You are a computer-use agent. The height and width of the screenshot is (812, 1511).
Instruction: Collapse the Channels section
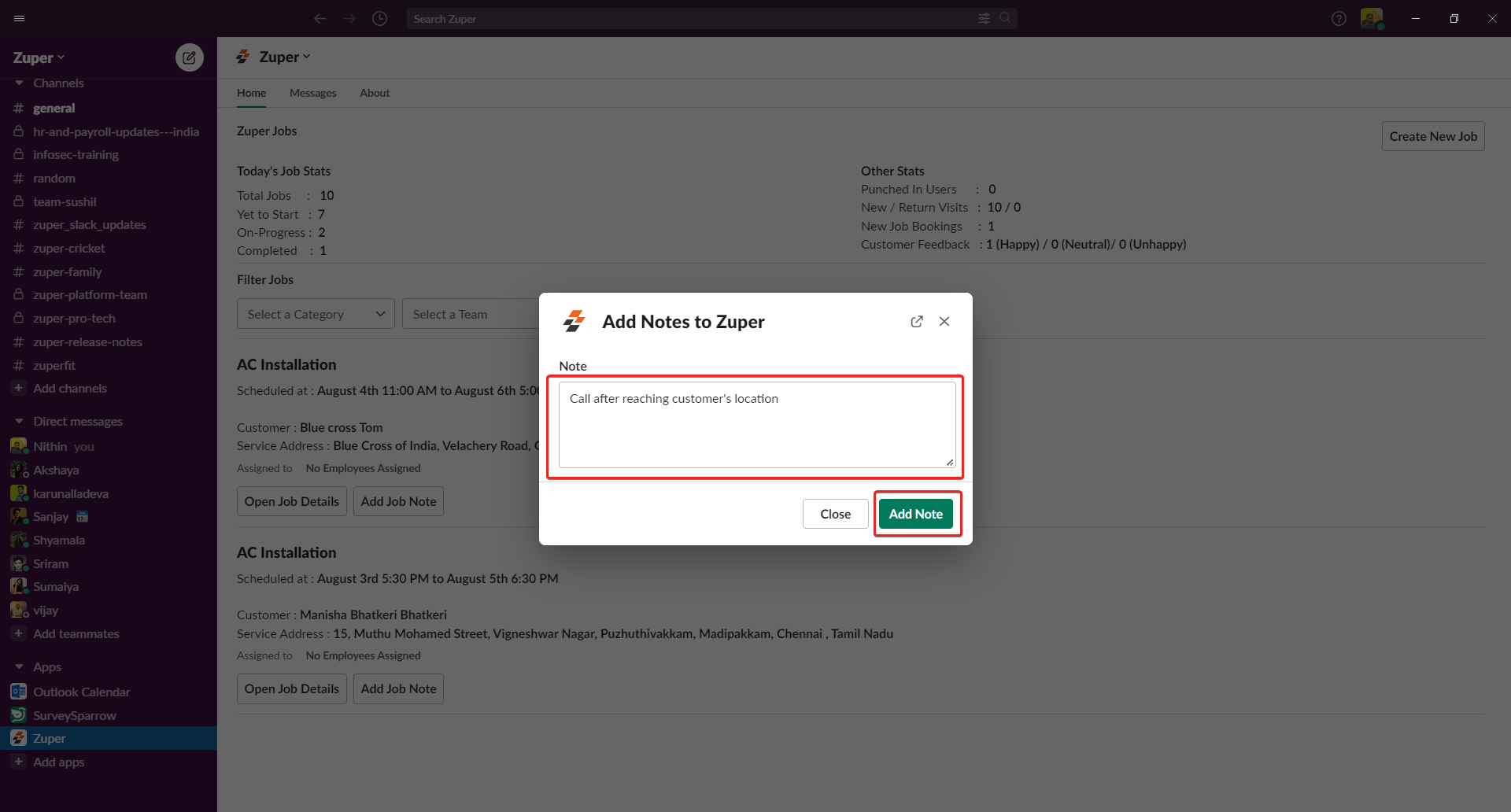(x=20, y=83)
